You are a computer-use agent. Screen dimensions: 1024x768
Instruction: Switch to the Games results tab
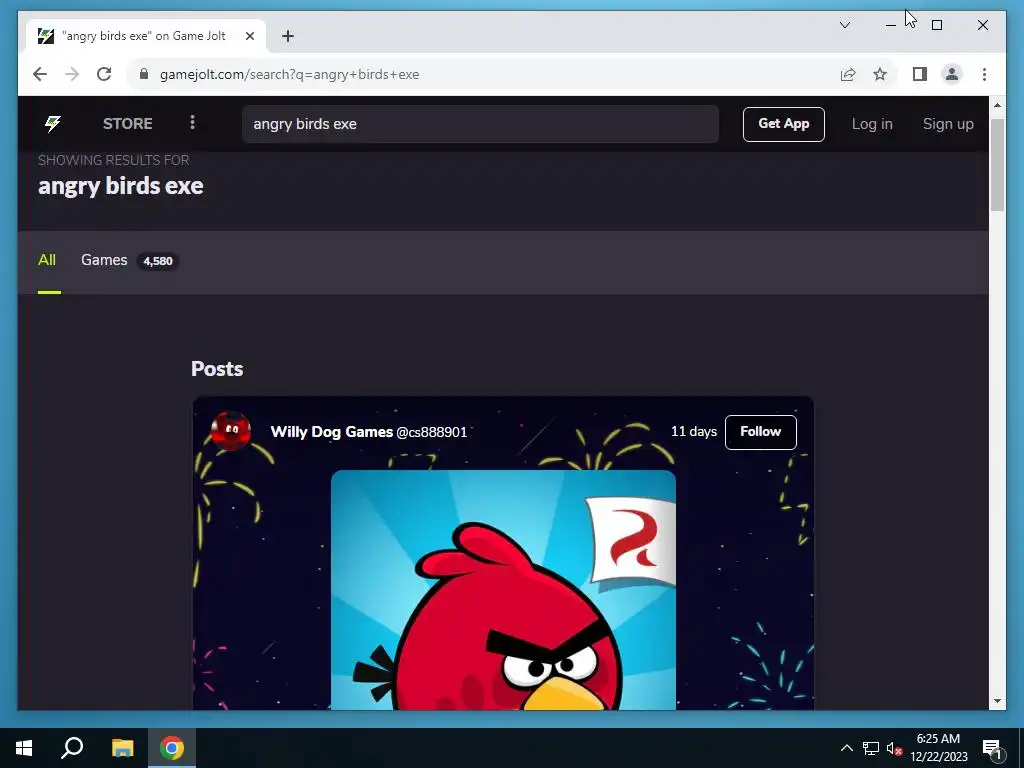pos(104,260)
